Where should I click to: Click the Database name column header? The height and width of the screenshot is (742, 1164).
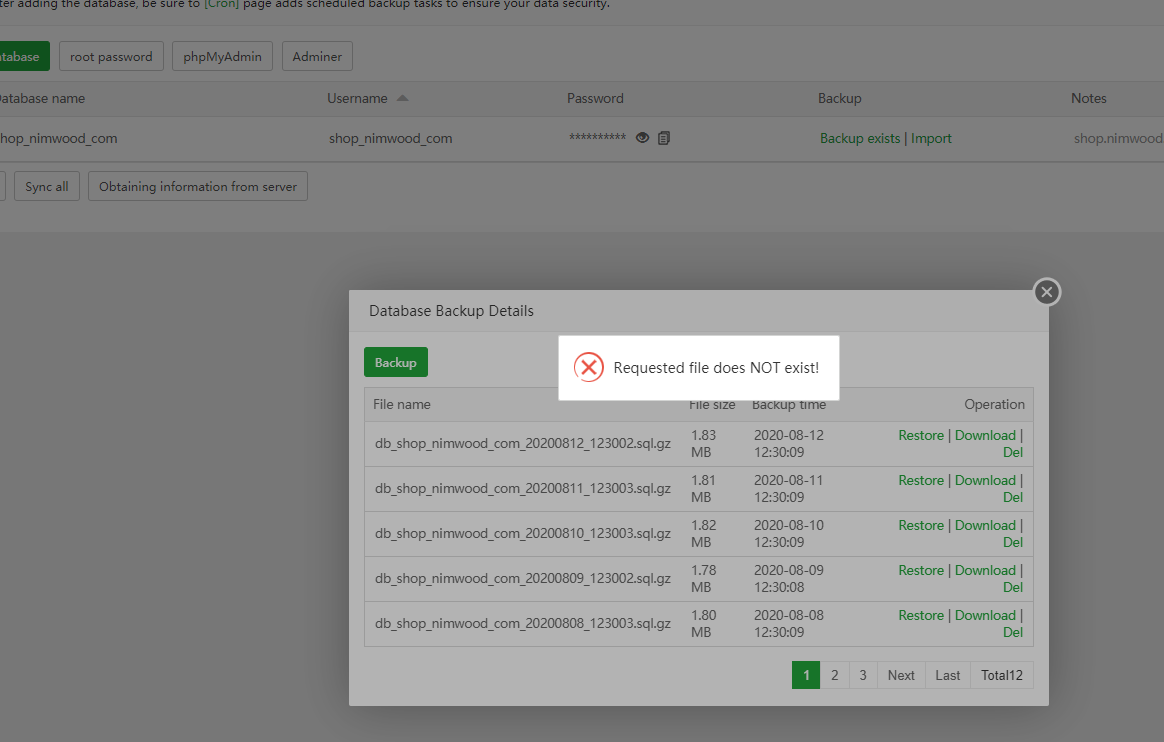click(x=42, y=99)
